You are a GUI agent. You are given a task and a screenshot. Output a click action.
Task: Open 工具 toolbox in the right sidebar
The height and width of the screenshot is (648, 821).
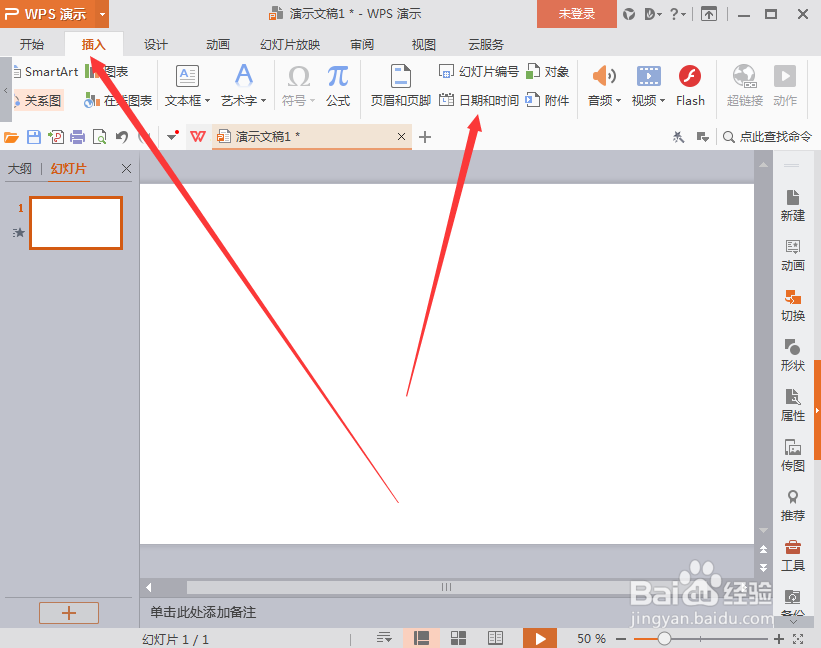(793, 556)
